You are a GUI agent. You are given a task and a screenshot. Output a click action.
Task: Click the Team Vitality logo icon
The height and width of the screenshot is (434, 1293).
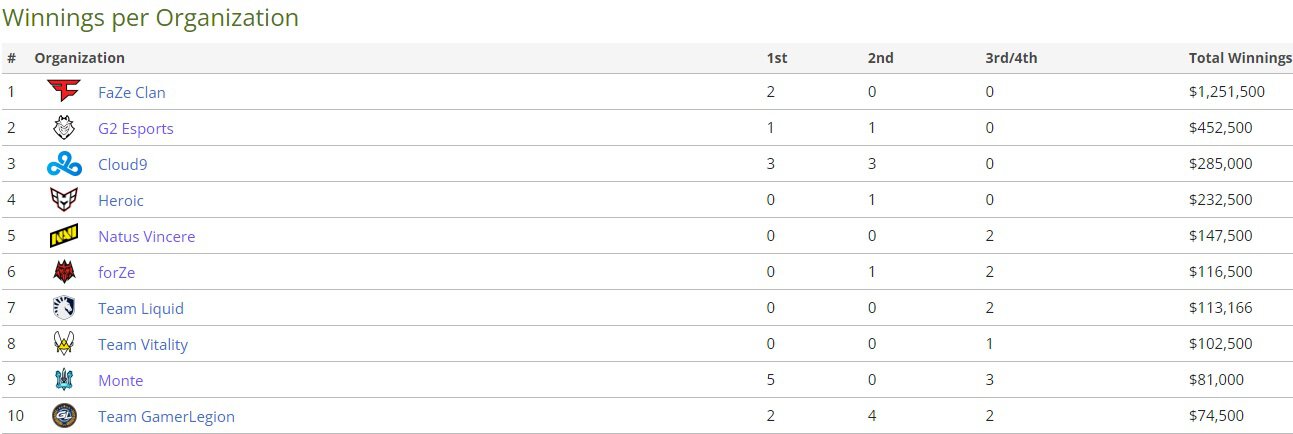click(64, 344)
